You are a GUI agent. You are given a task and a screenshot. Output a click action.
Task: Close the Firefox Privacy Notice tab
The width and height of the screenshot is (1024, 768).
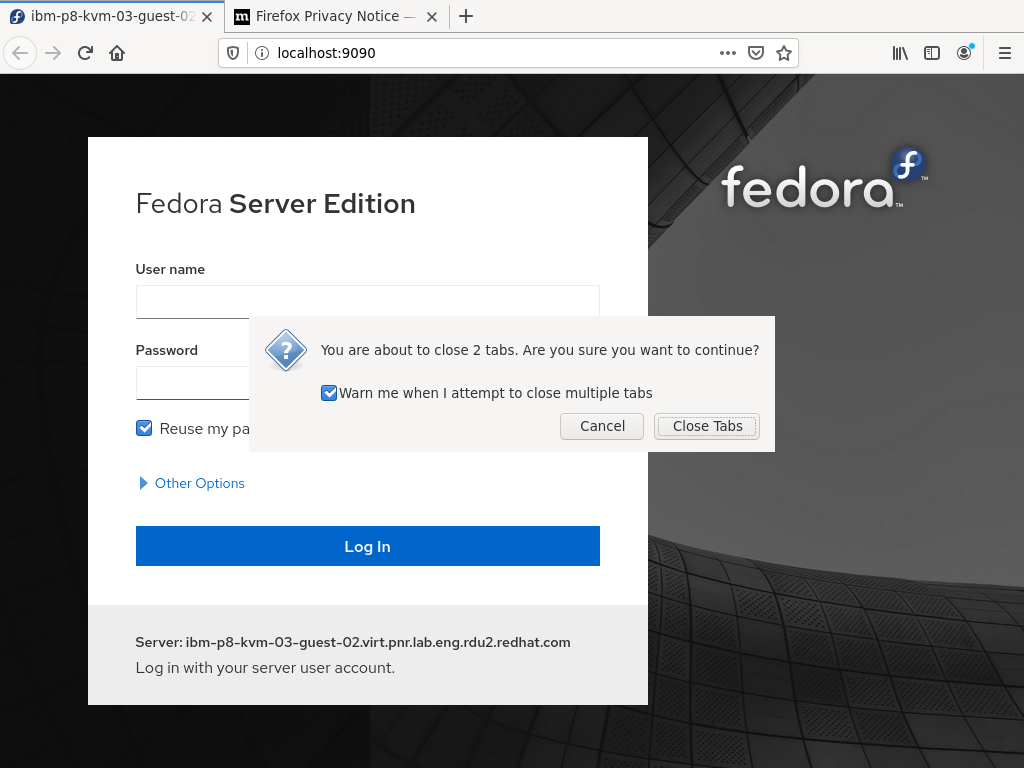click(x=432, y=17)
